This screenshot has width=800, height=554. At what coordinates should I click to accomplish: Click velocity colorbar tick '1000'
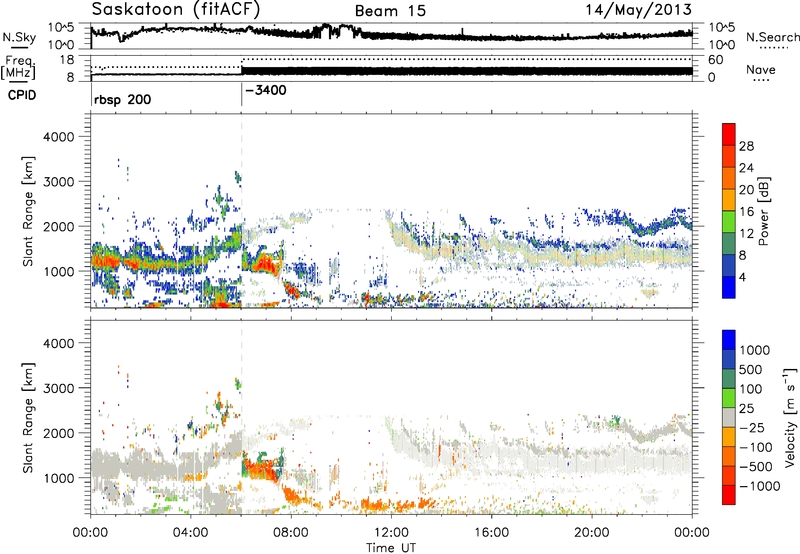755,350
